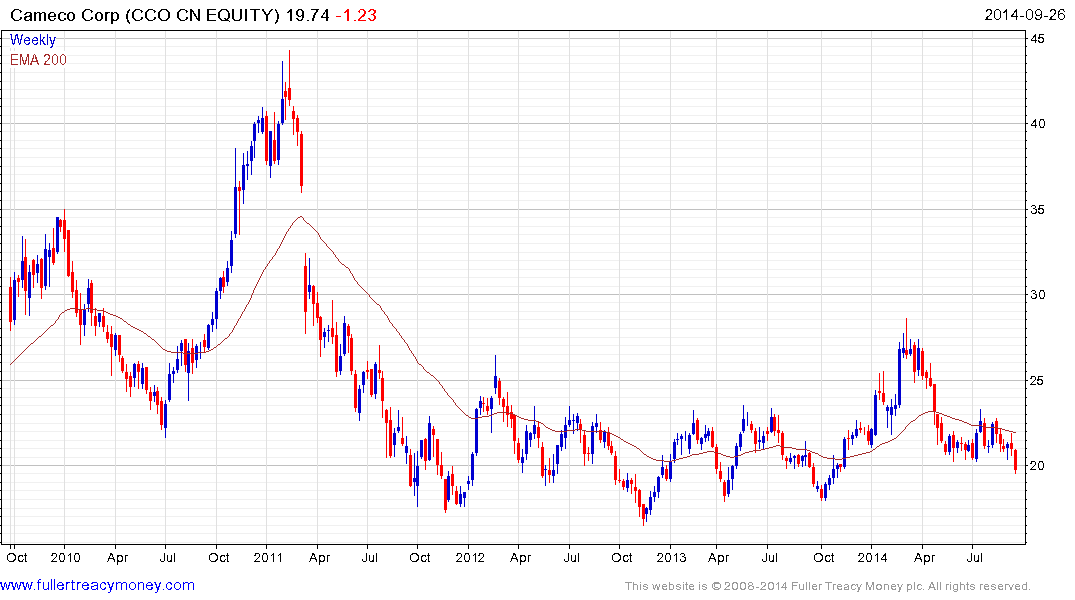Click the '2013' year axis label

[671, 557]
